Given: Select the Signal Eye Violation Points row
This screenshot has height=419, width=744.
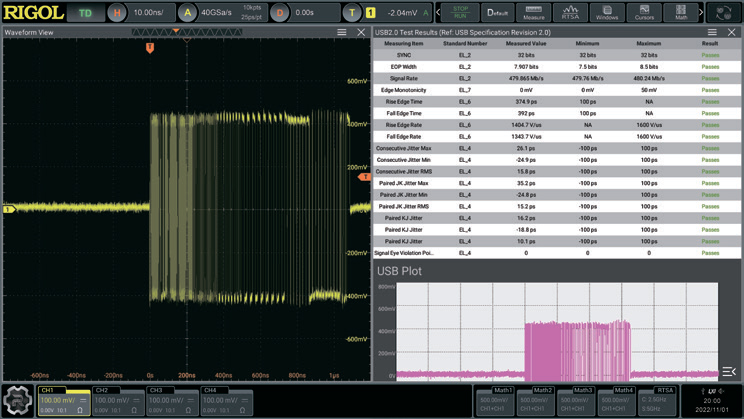Looking at the screenshot, I should click(x=557, y=253).
